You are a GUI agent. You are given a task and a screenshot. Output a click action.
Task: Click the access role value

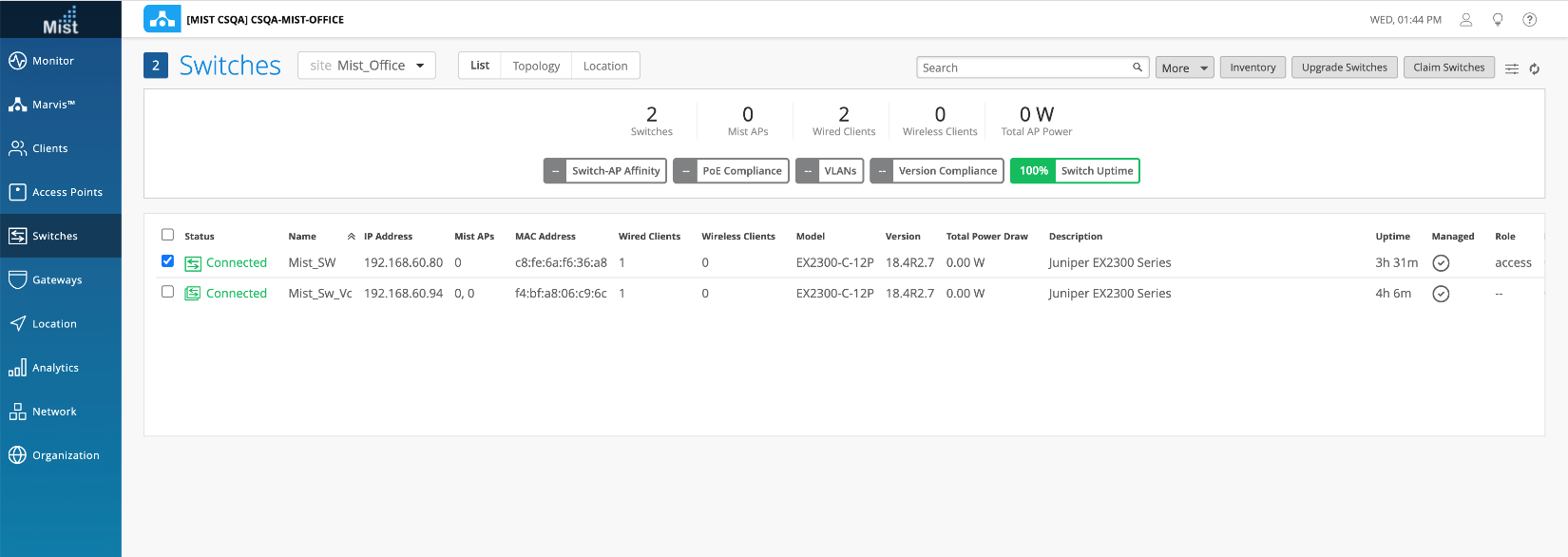coord(1513,263)
